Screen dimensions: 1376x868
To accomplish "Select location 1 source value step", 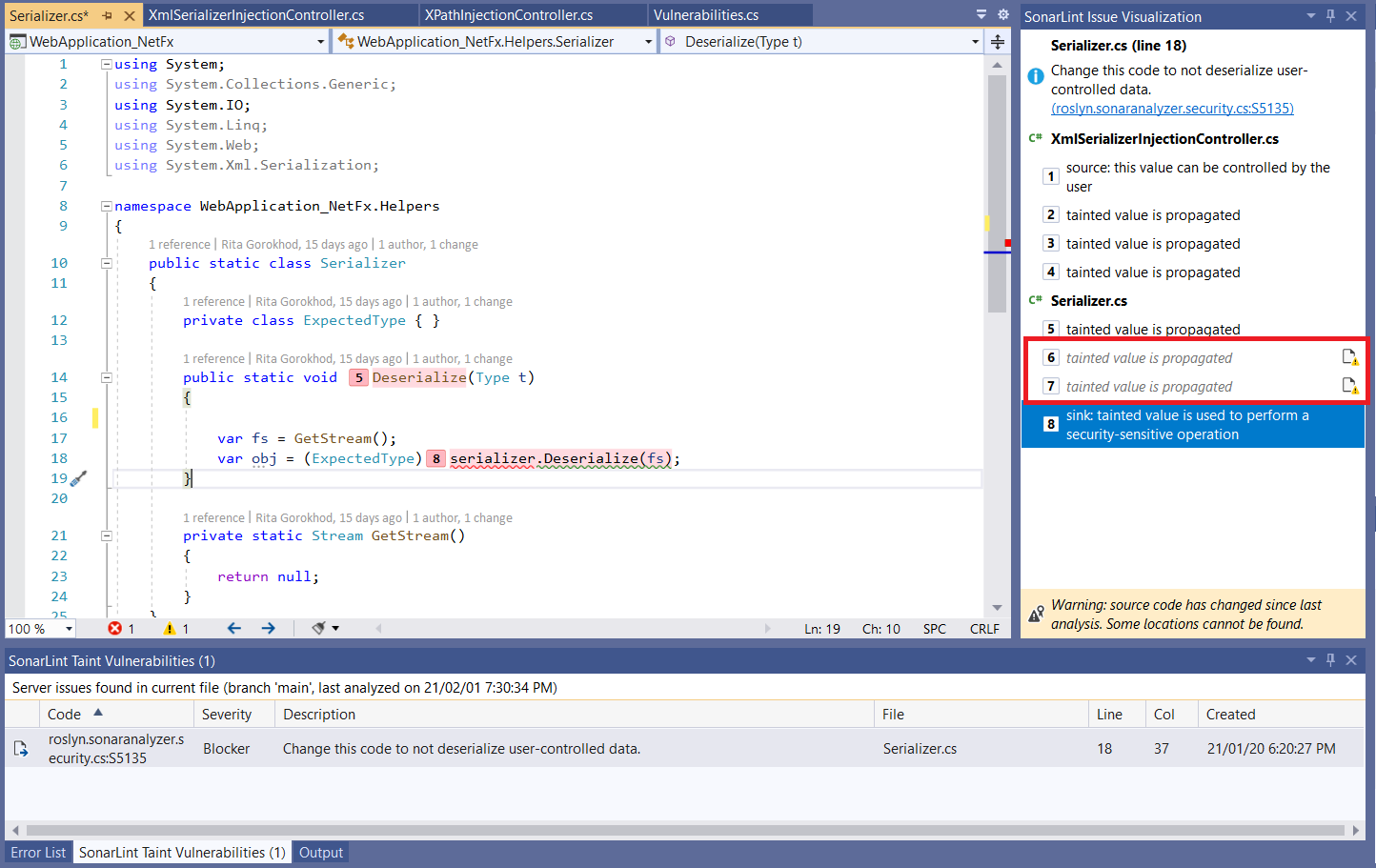I will coord(1193,177).
